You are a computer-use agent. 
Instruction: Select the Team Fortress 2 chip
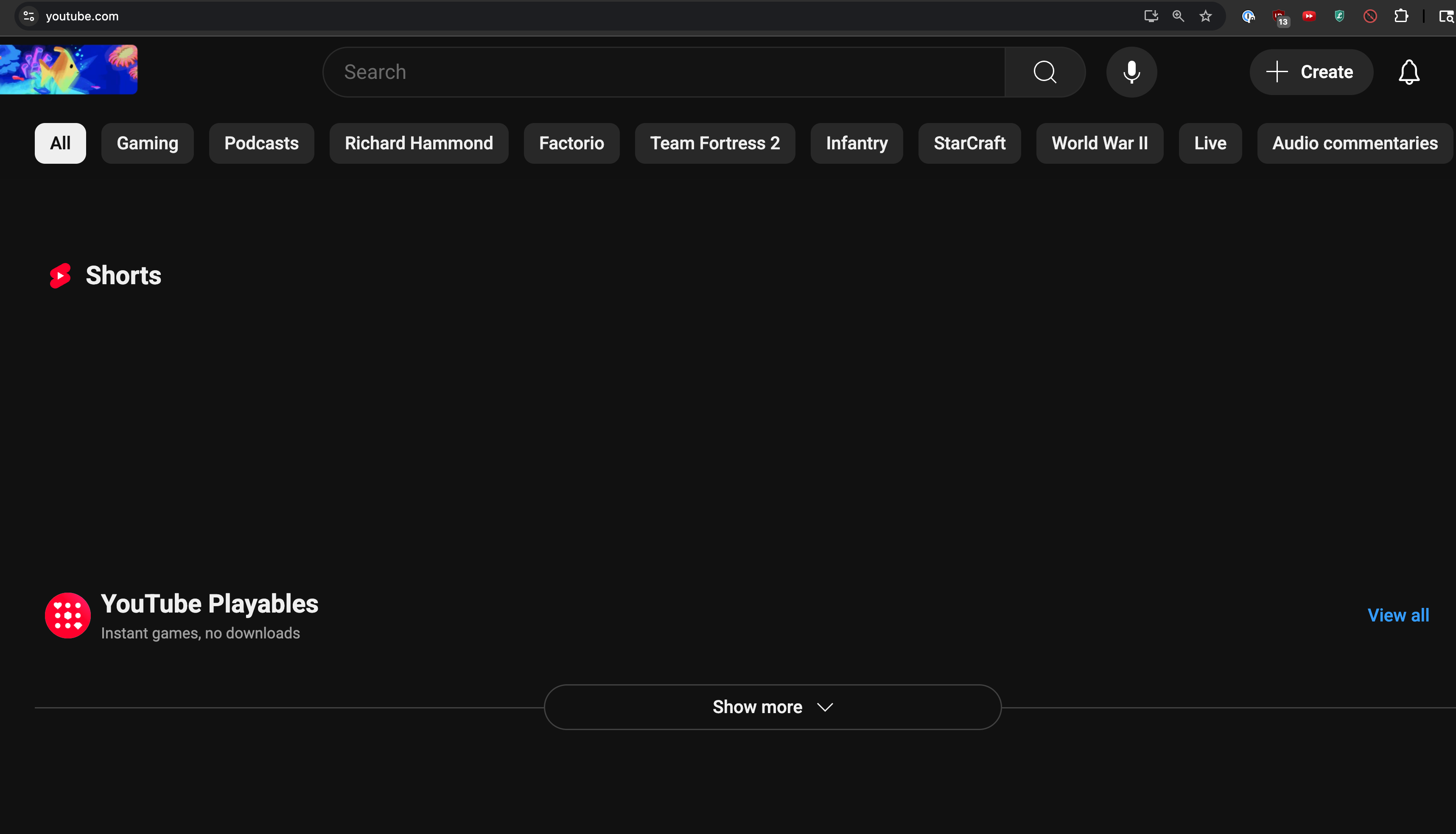point(715,143)
